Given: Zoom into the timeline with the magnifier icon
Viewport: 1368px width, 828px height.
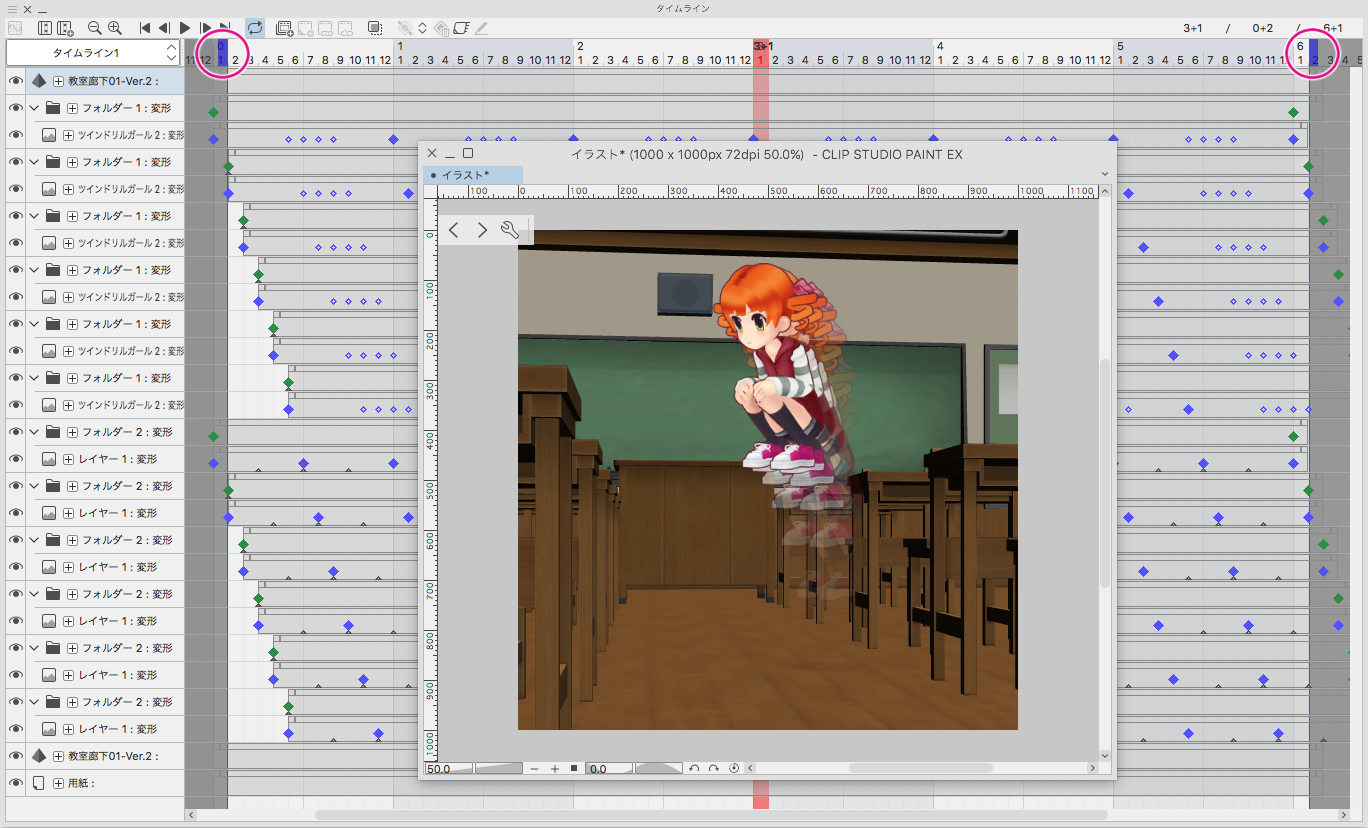Looking at the screenshot, I should click(113, 28).
